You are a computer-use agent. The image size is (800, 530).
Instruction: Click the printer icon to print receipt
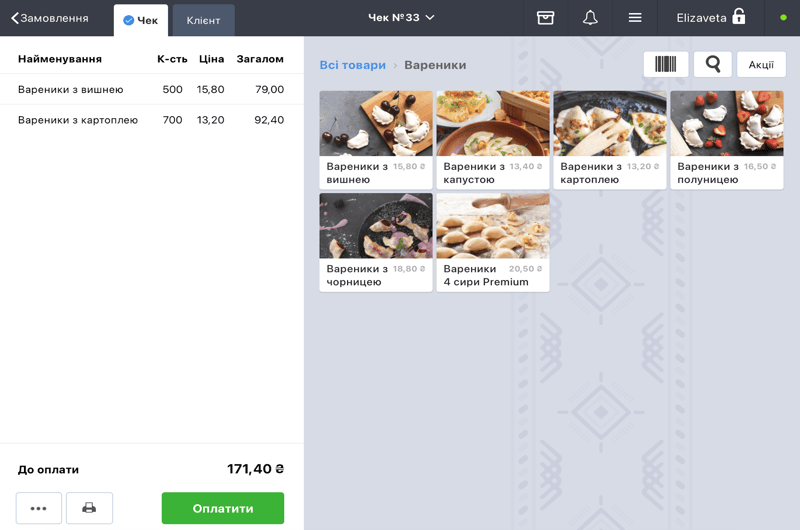(89, 508)
